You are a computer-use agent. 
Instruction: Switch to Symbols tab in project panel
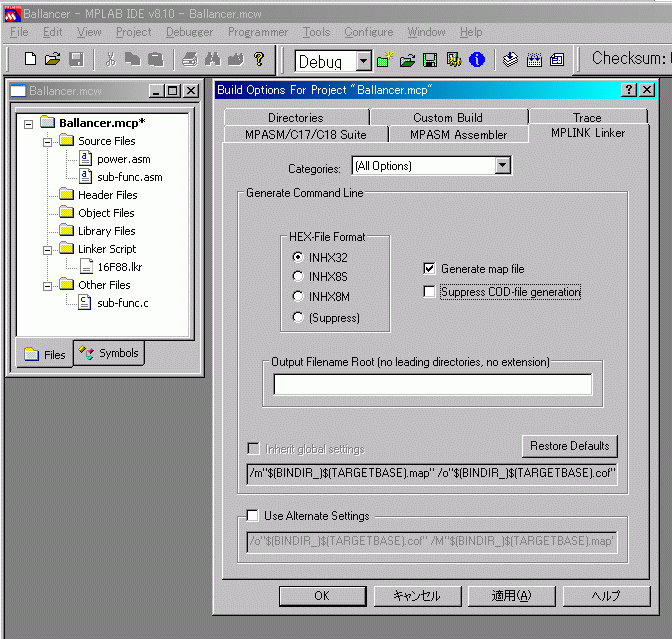[109, 353]
